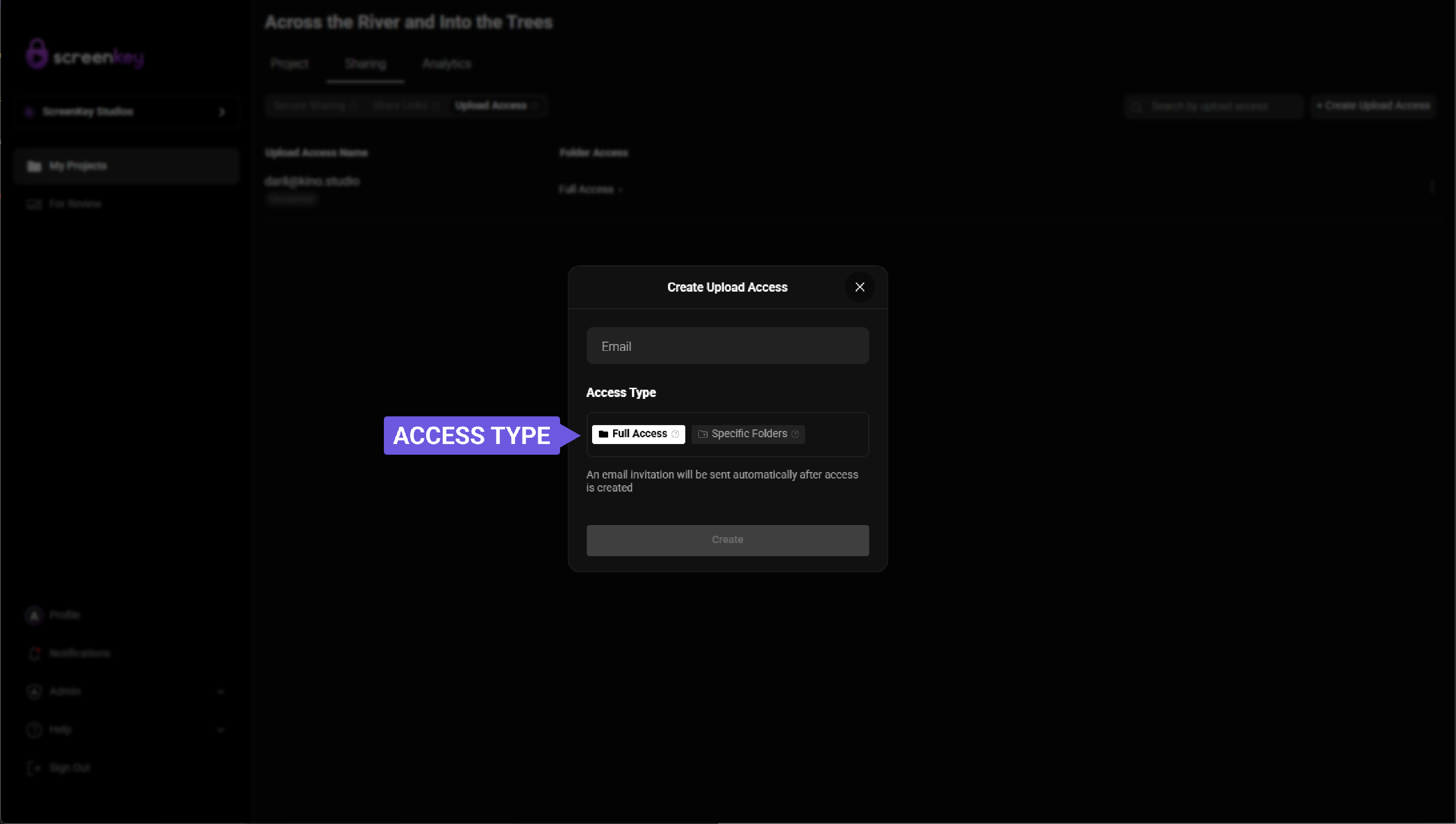This screenshot has width=1456, height=824.
Task: Click the Create button in the dialog
Action: coord(727,540)
